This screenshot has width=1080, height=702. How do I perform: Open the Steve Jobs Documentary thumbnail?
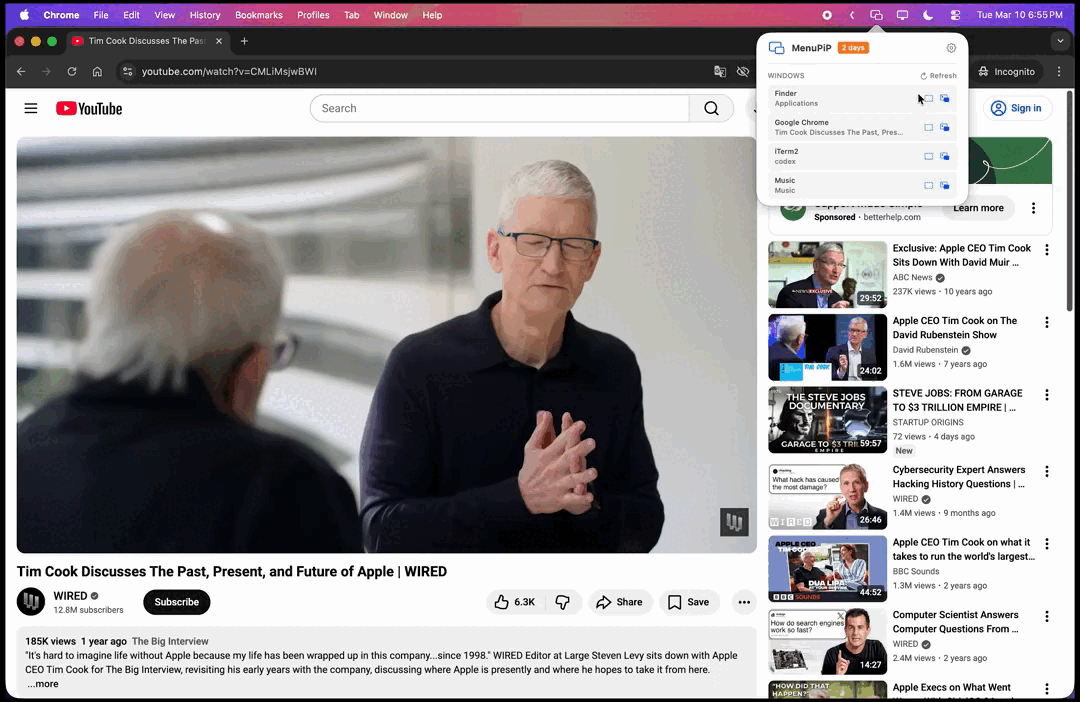coord(827,420)
